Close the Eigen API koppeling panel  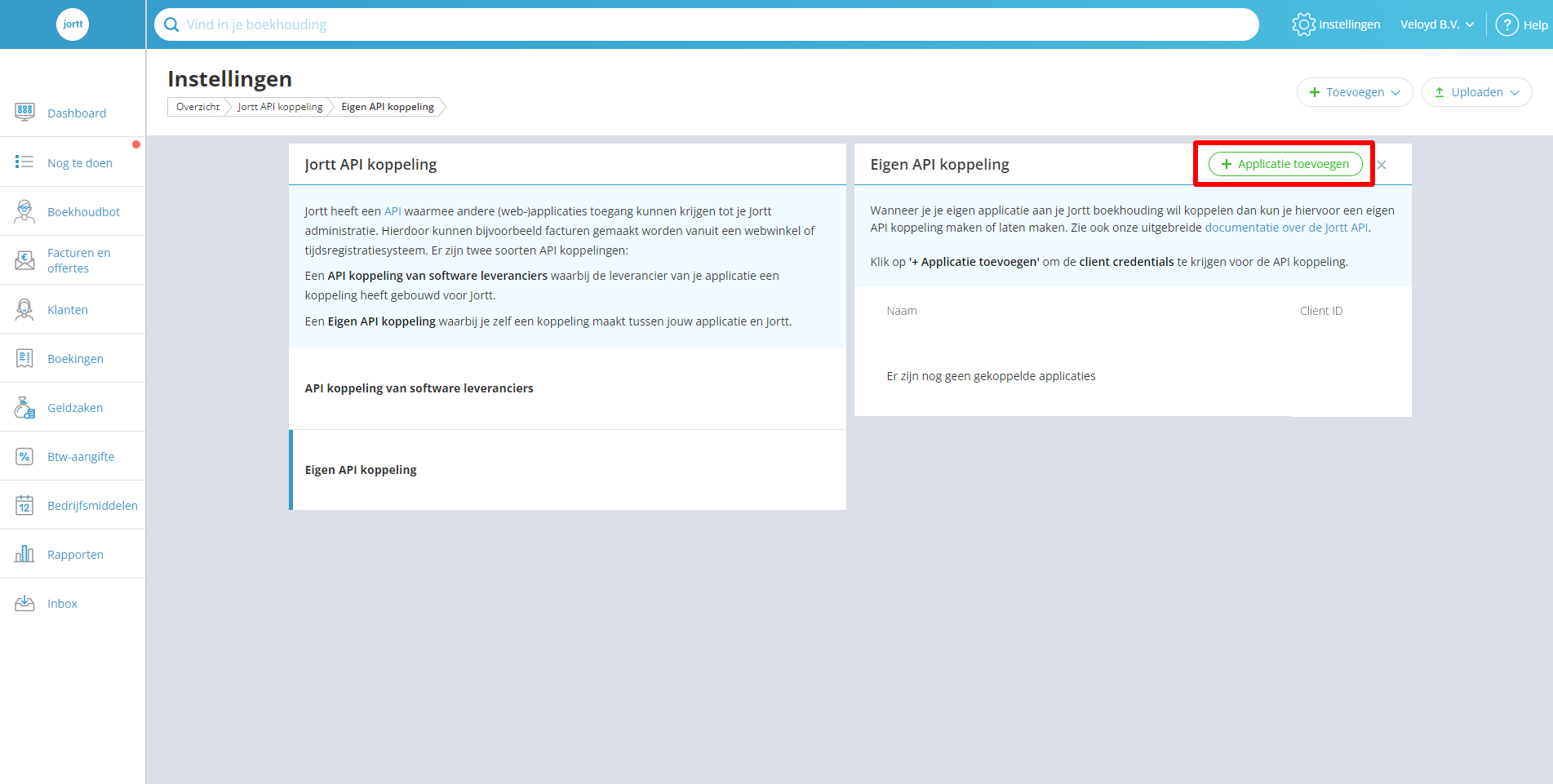(1382, 165)
